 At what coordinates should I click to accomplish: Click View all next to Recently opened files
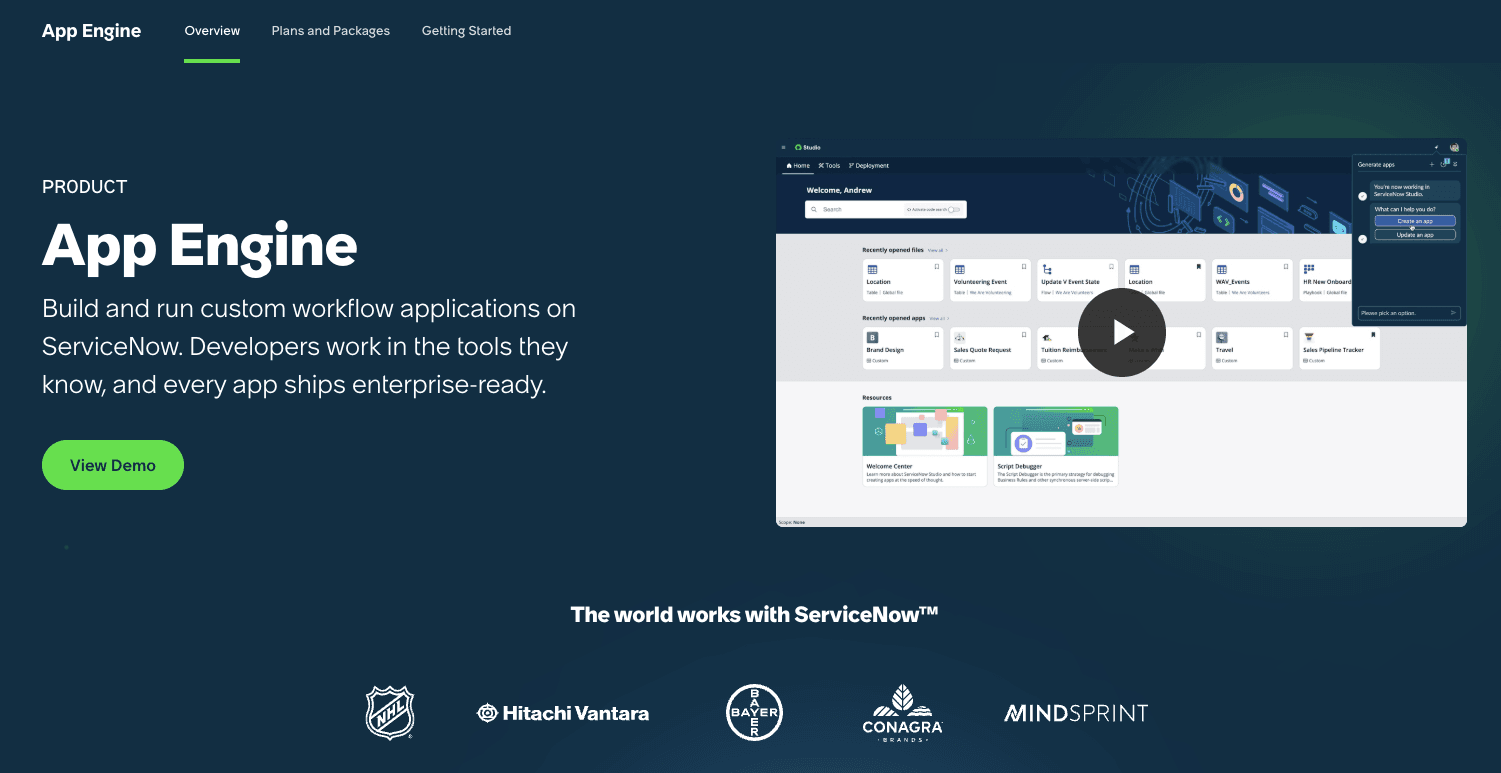pos(936,250)
